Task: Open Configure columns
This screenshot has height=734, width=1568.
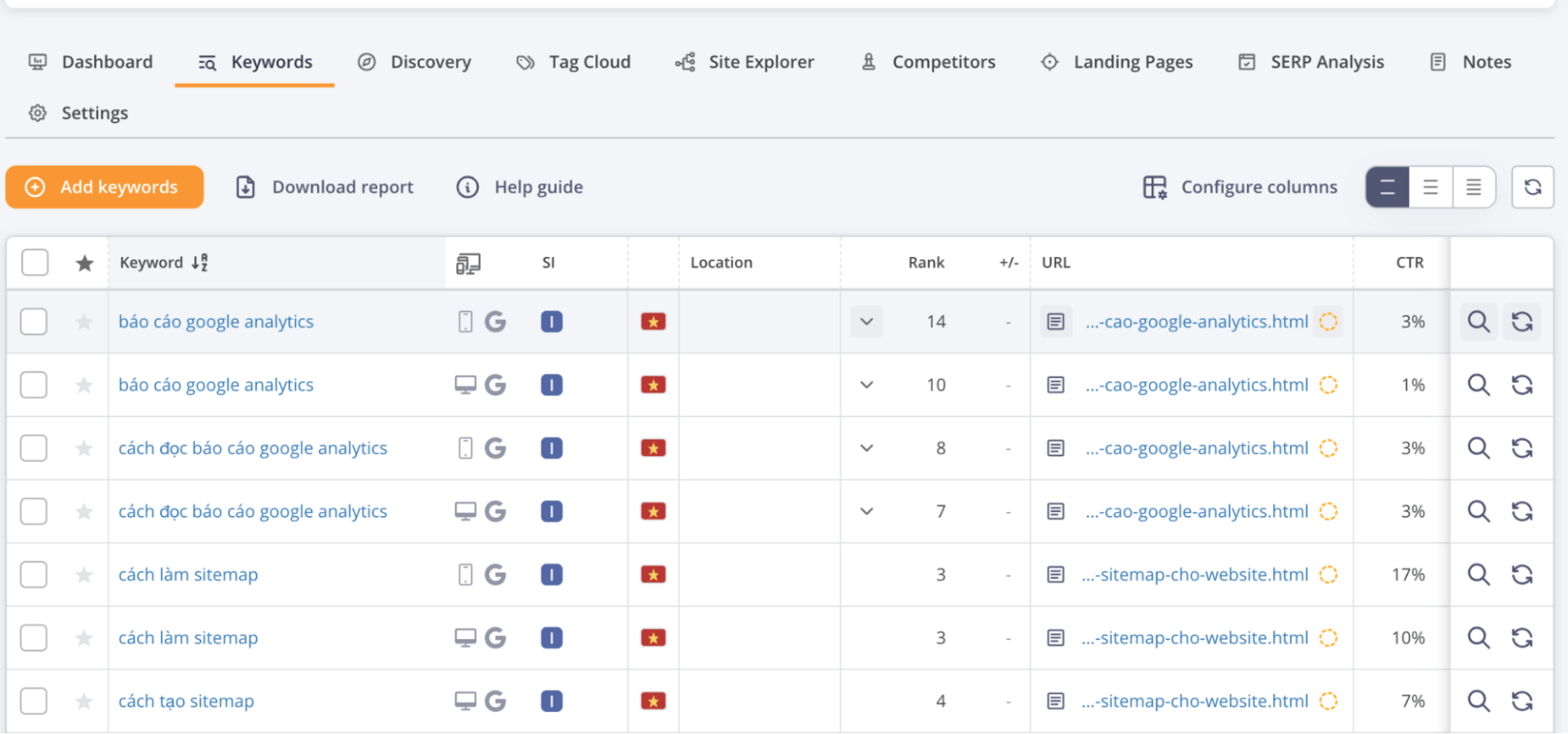Action: [1240, 187]
